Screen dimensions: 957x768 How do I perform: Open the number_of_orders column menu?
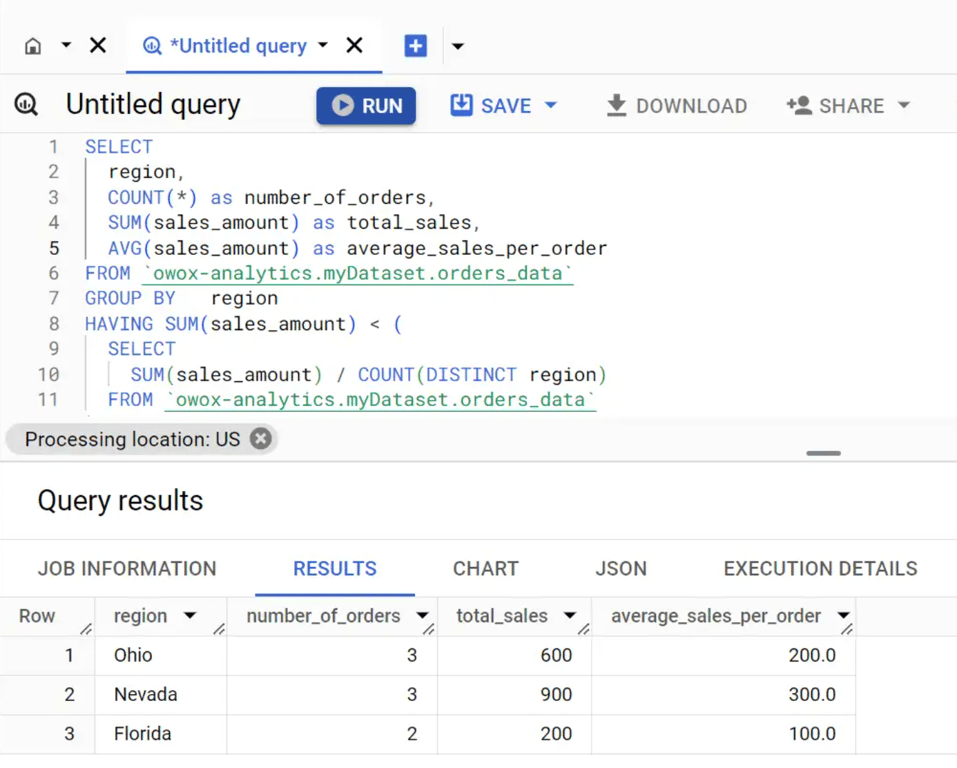[422, 615]
